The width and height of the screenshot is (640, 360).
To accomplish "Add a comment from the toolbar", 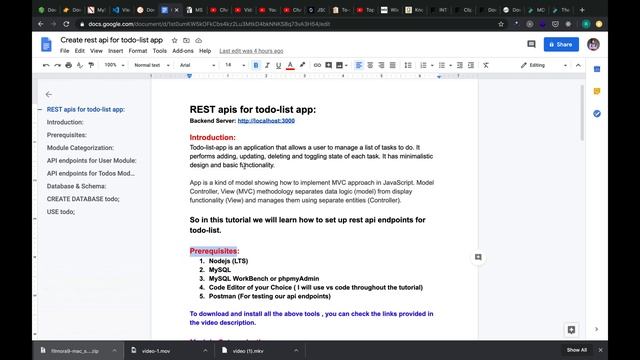I will 329,65.
